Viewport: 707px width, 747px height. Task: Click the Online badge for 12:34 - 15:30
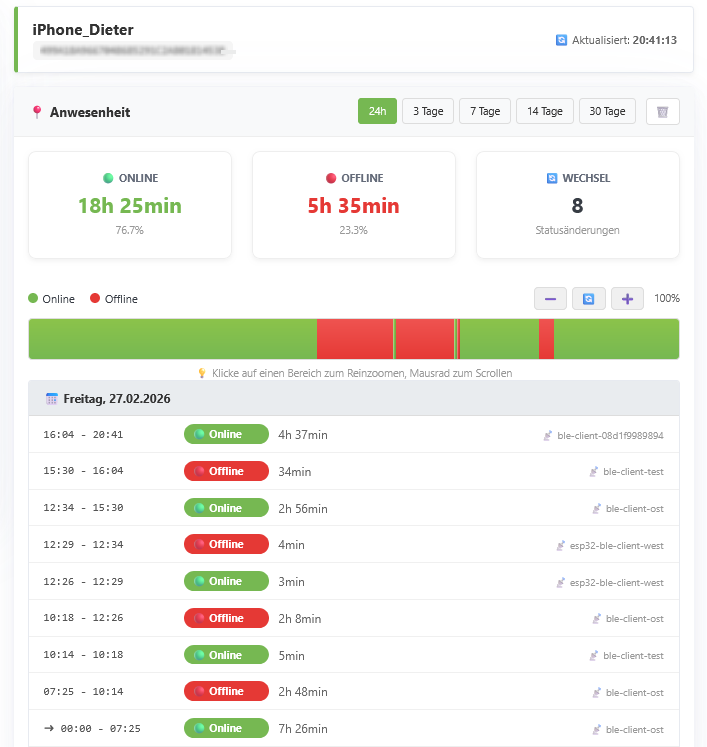pos(226,508)
